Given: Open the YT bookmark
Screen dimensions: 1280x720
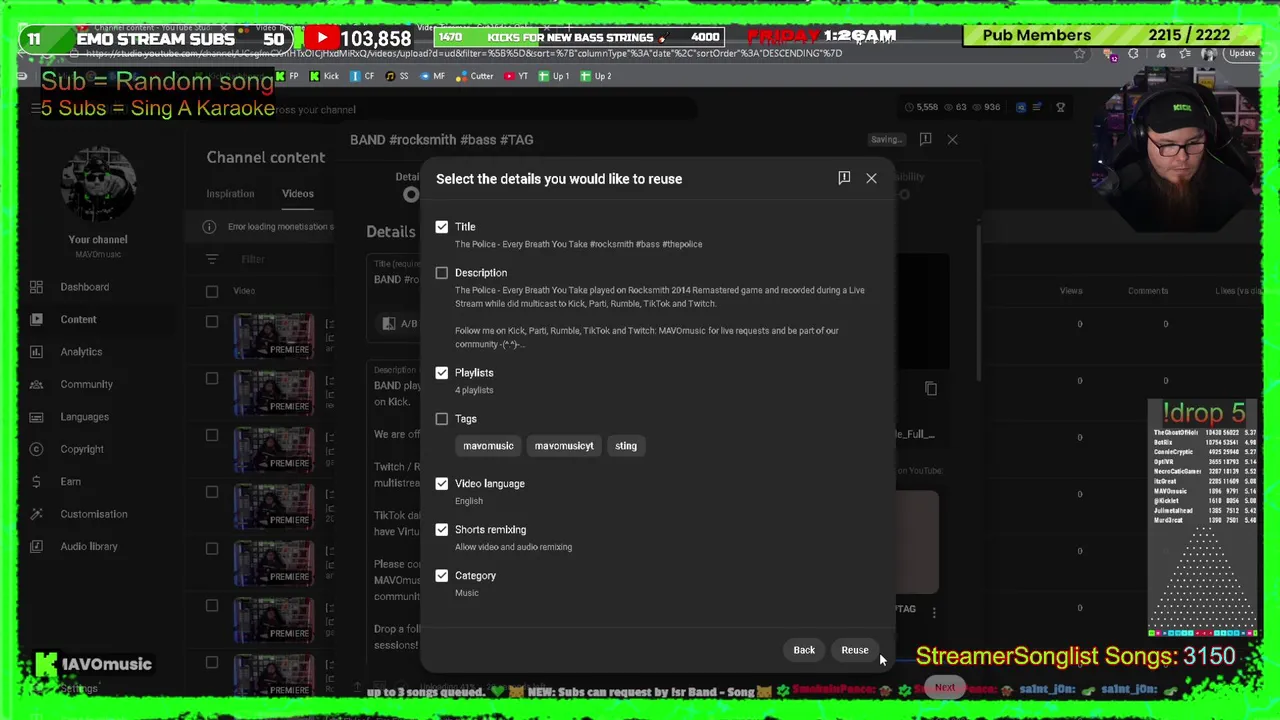Looking at the screenshot, I should click(x=517, y=76).
